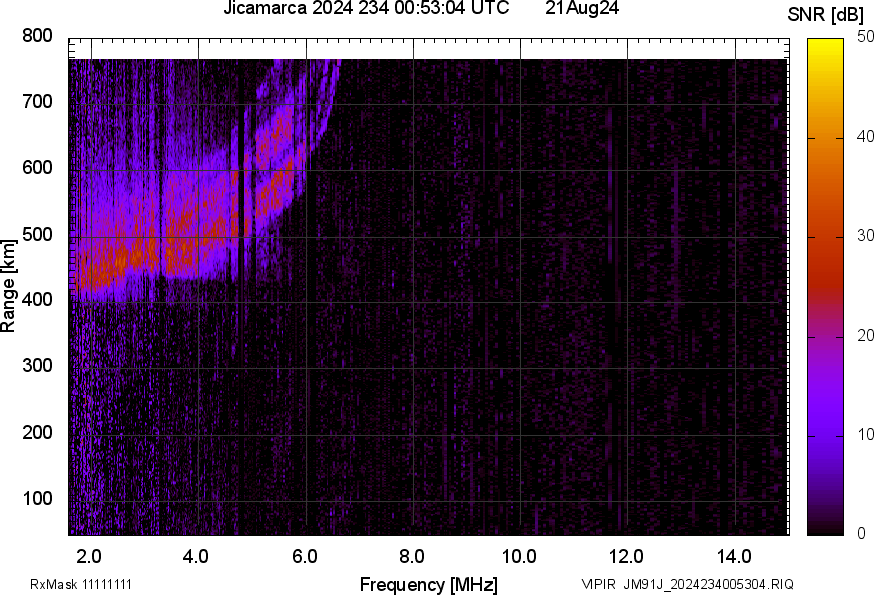Image resolution: width=874 pixels, height=595 pixels.
Task: Click the 'Frequency [MHz]' axis label
Action: click(429, 584)
